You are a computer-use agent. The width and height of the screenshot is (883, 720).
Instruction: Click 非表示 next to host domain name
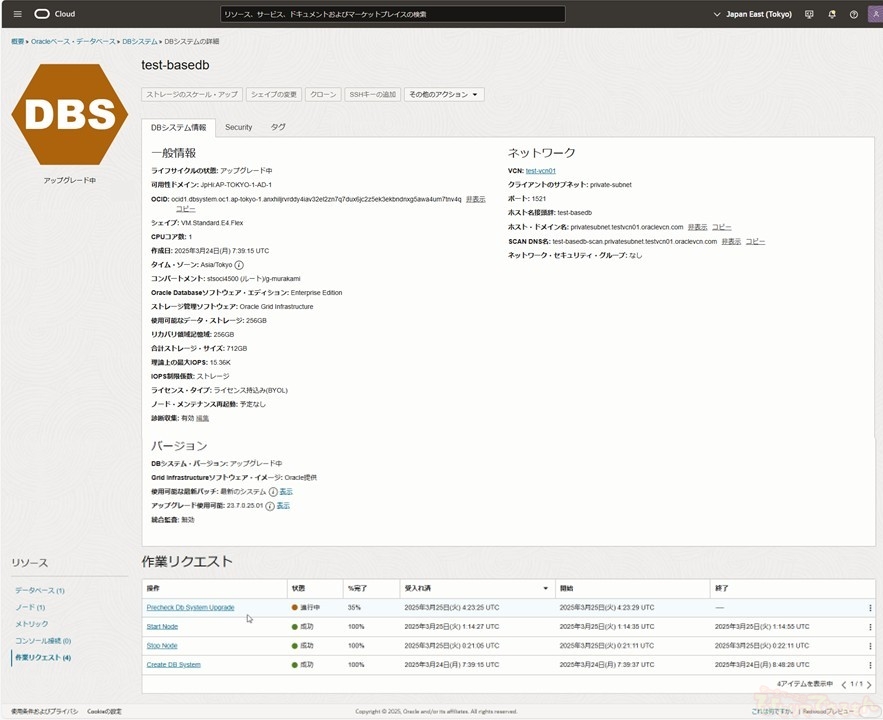(697, 227)
